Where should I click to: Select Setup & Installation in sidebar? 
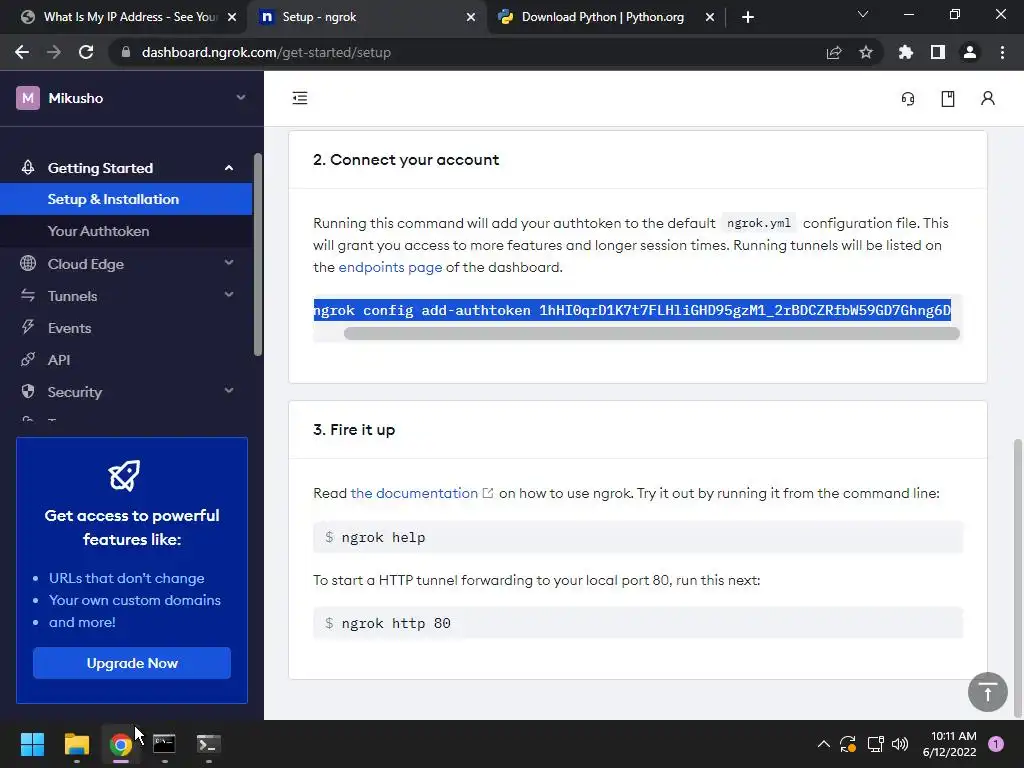click(126, 199)
